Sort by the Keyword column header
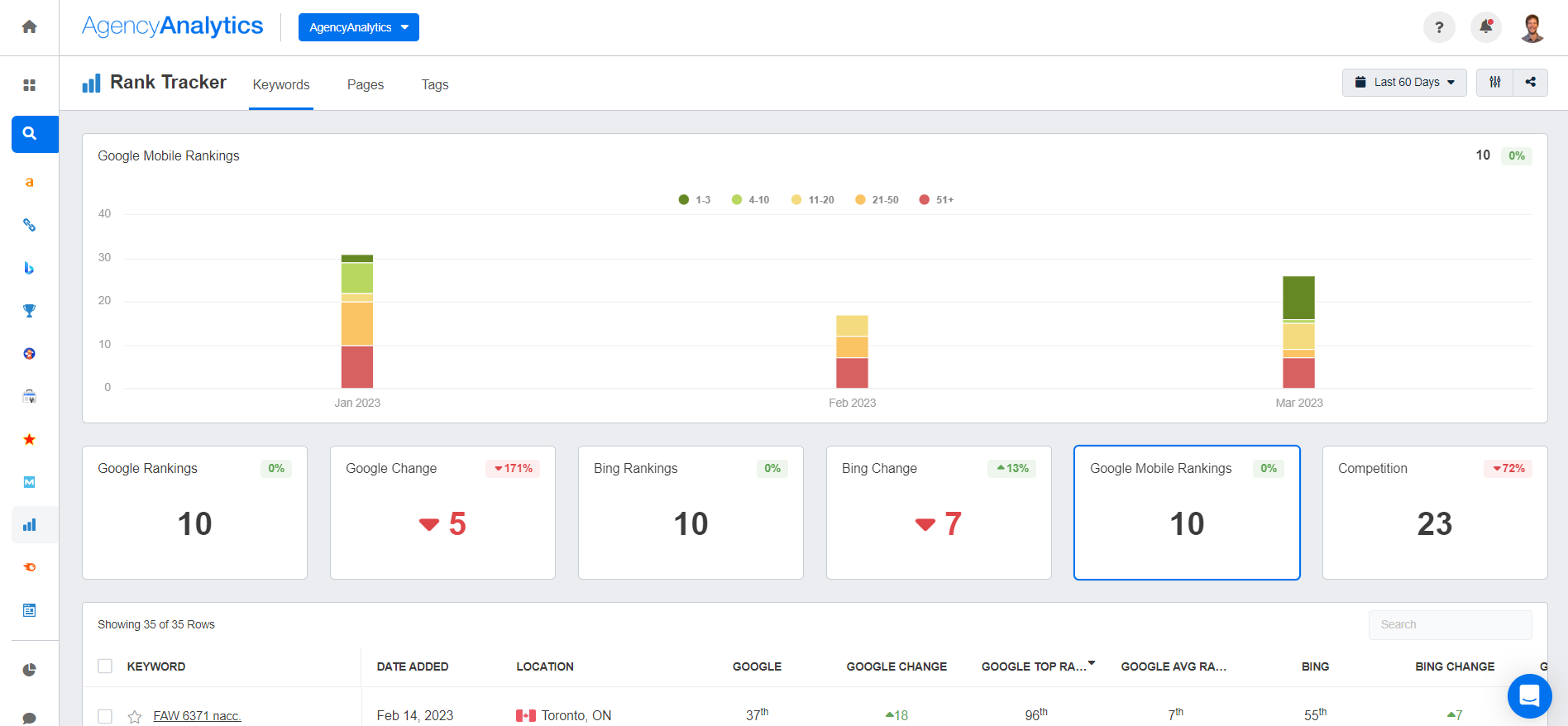1568x726 pixels. tap(156, 666)
